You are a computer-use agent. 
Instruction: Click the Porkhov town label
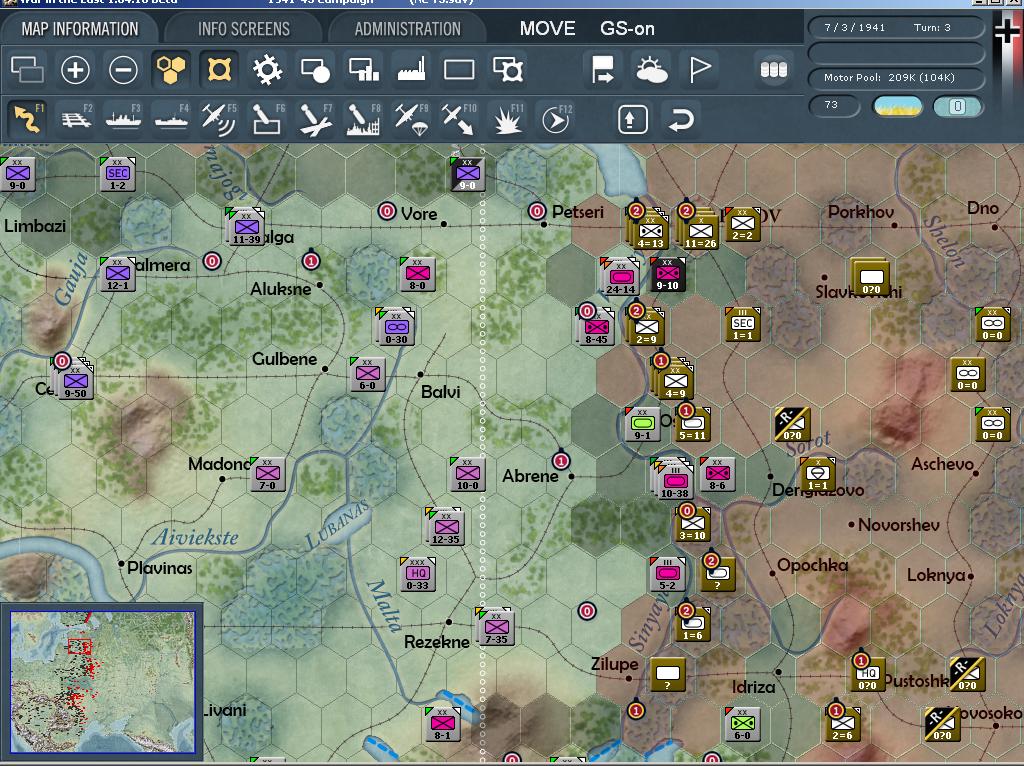tap(861, 212)
